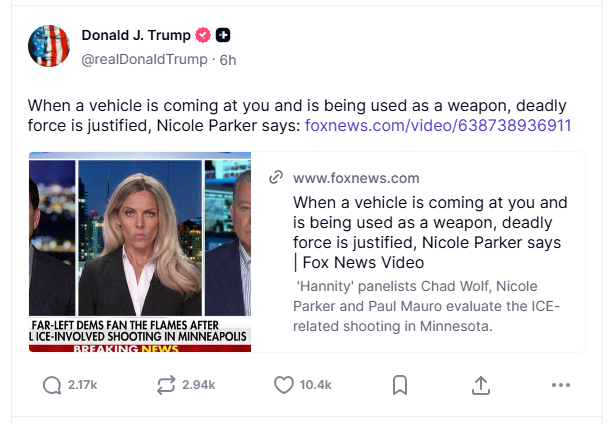Click the www.foxnews.com domain label
This screenshot has width=612, height=424.
(356, 178)
